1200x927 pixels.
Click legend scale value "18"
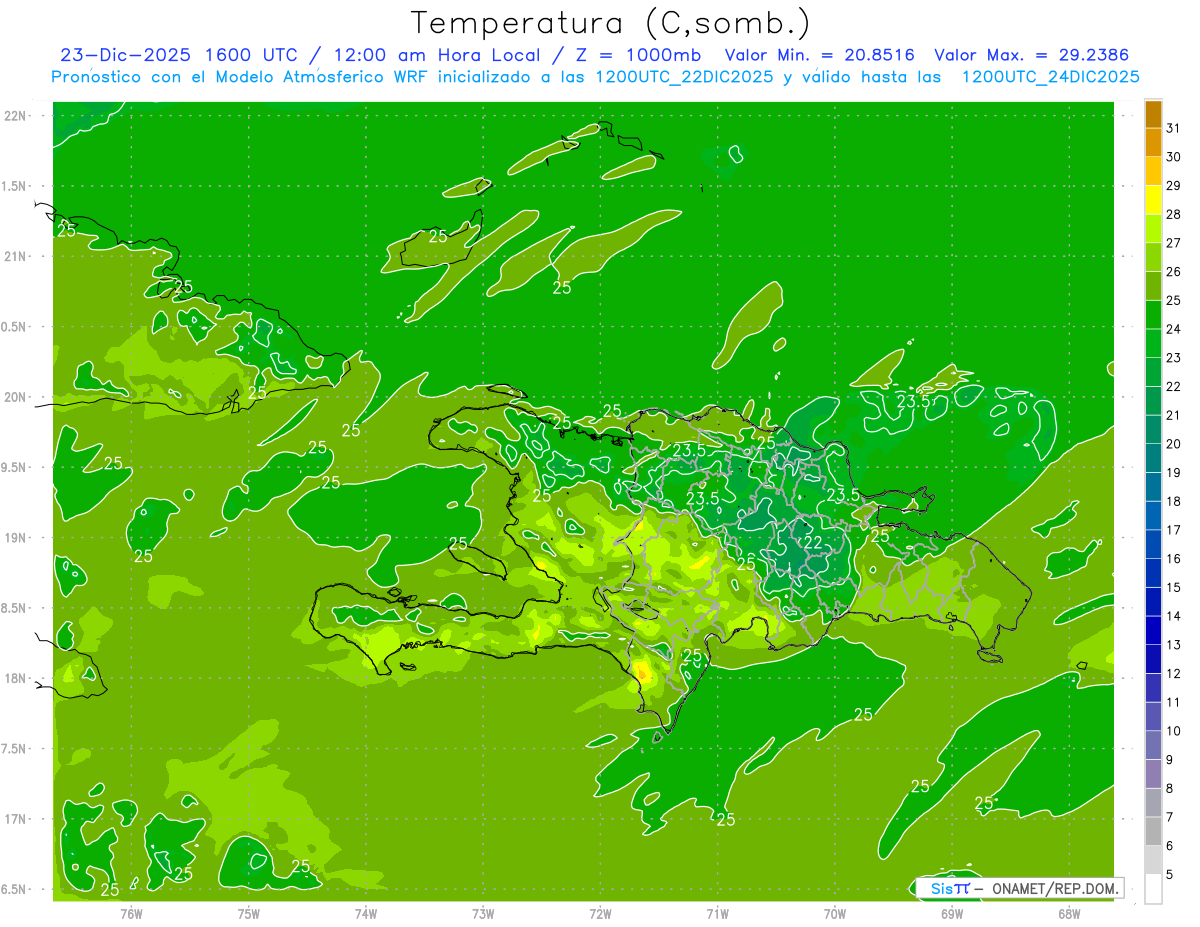(1174, 501)
